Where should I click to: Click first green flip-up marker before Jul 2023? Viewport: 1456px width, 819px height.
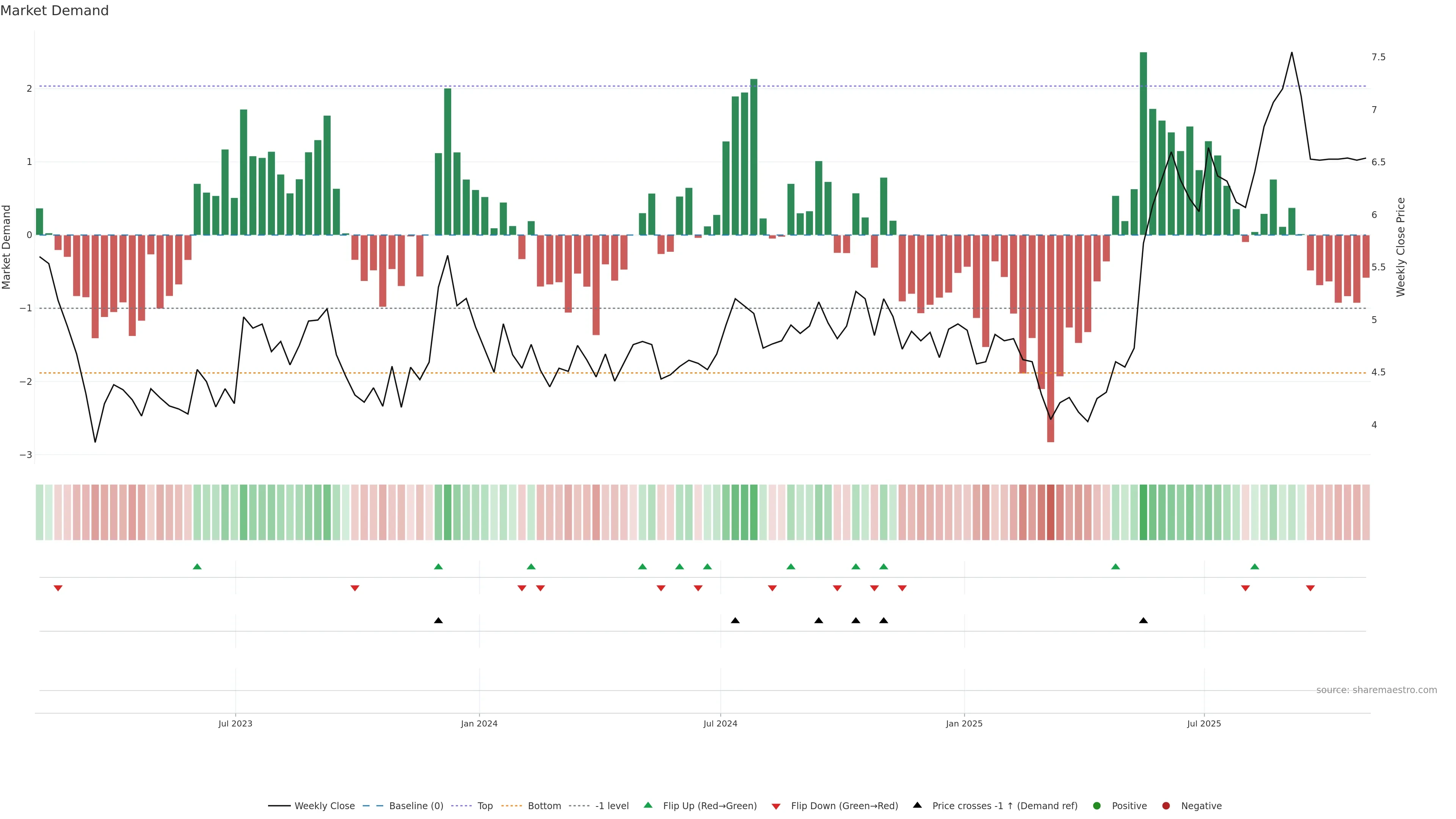[x=197, y=566]
